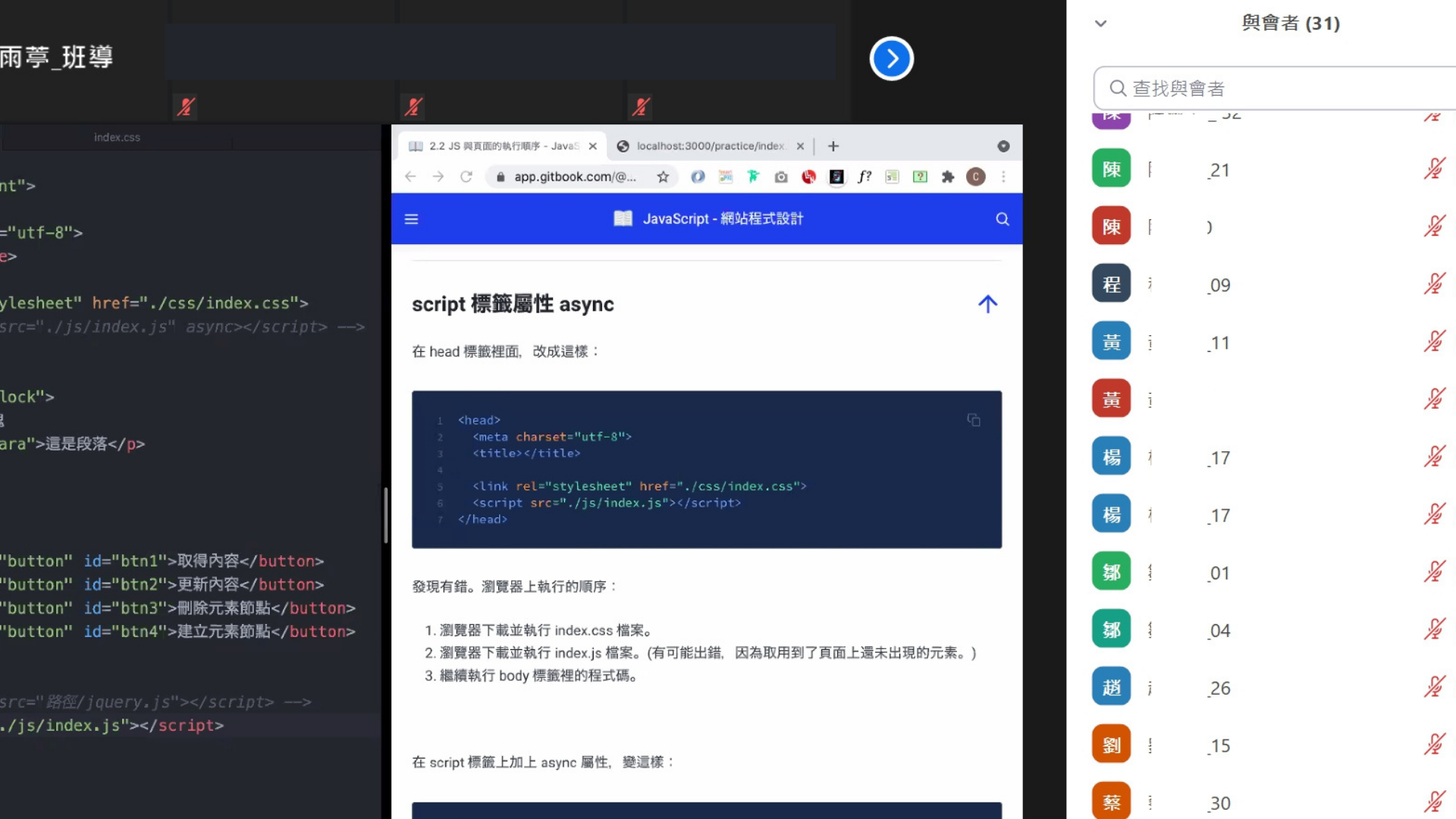Click the red circular extension icon
1456x819 pixels.
809,177
